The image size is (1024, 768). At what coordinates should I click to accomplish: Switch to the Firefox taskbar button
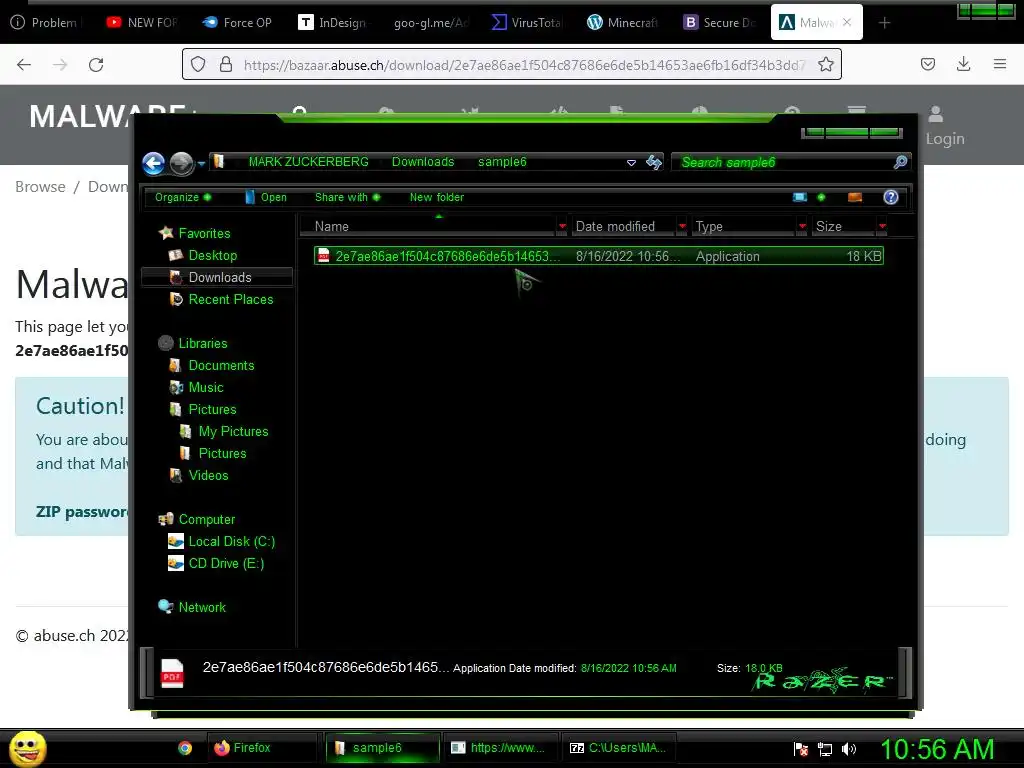263,748
